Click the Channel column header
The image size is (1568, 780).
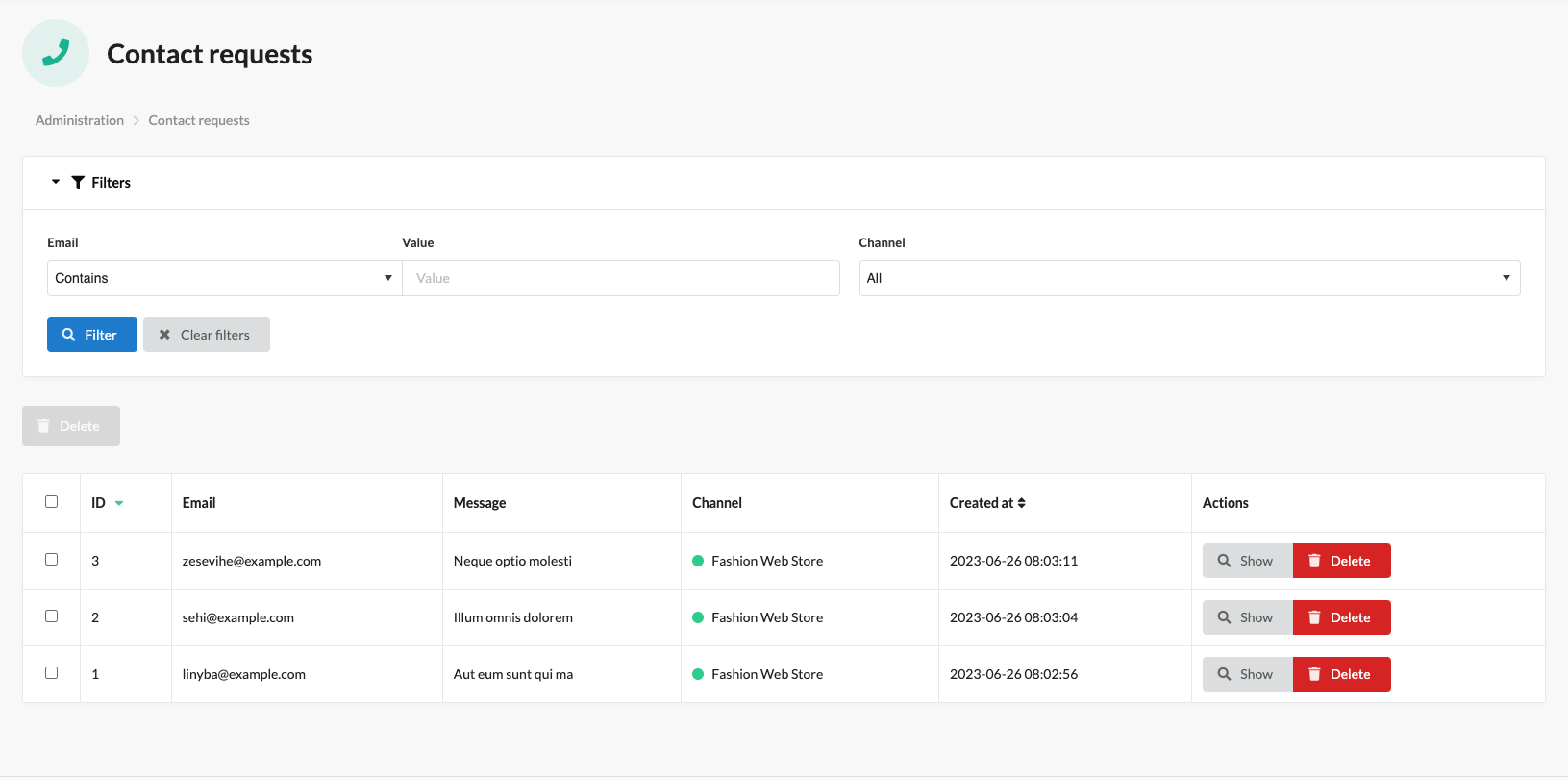point(717,503)
